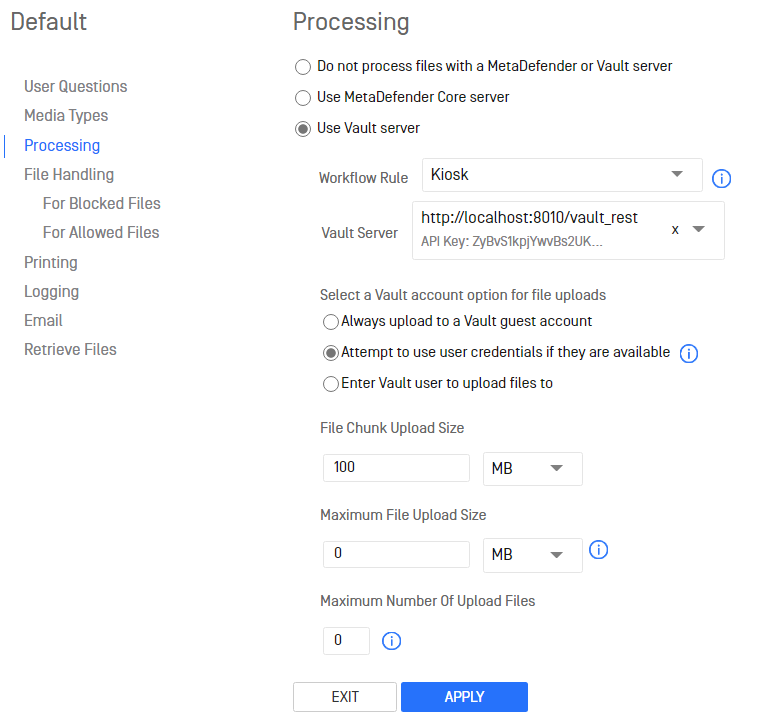Clear the Vault Server selection with x
This screenshot has height=719, width=777.
pyautogui.click(x=675, y=229)
